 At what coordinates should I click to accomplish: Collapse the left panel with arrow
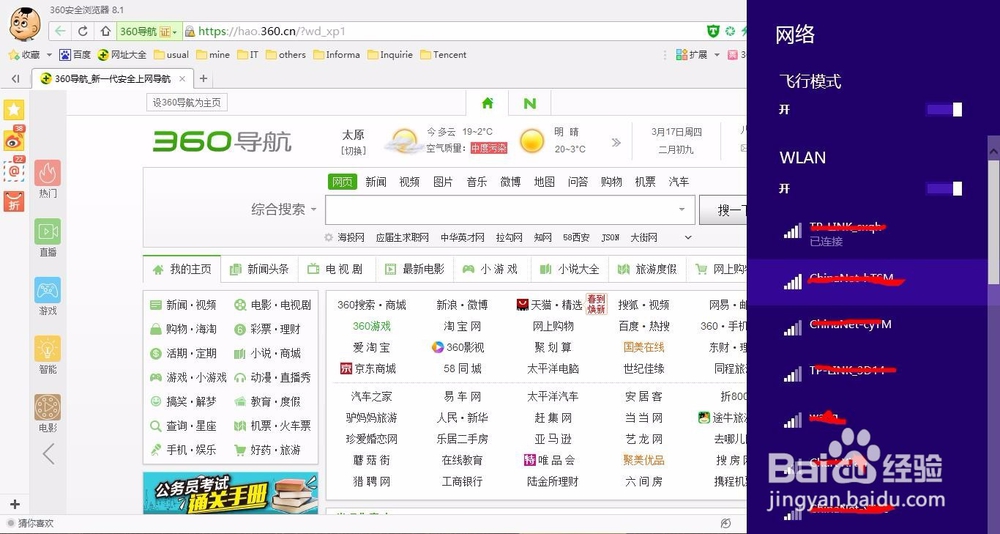[48, 454]
